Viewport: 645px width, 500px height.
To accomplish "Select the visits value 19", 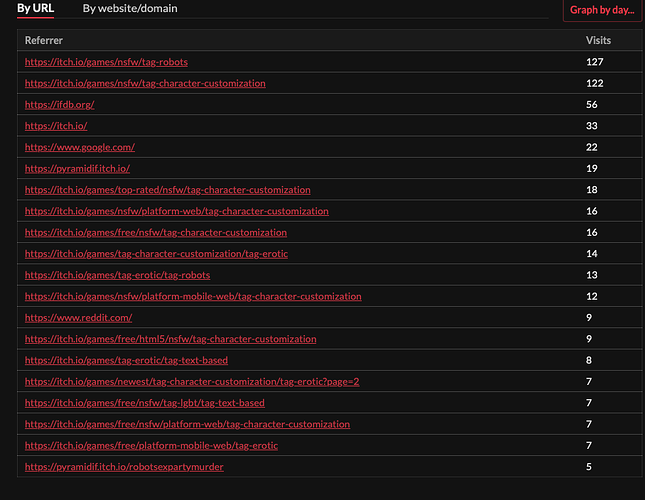I will click(592, 169).
